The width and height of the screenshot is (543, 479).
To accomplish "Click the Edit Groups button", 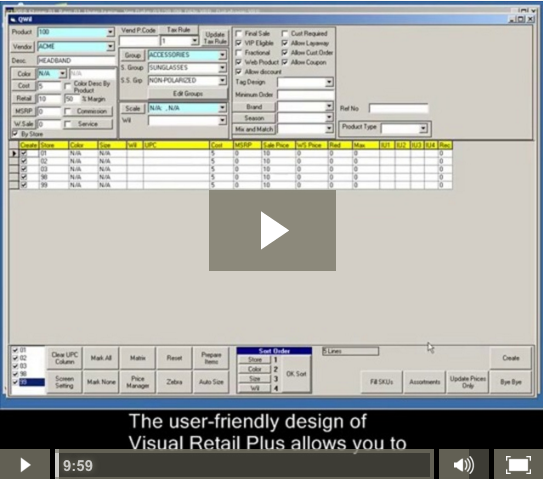I will [188, 94].
